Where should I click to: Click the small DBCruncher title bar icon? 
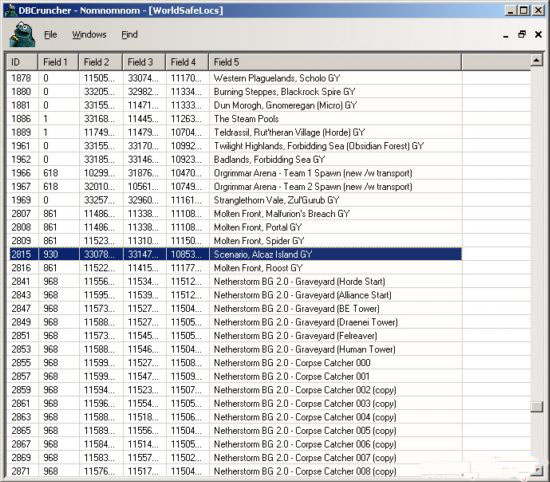click(x=11, y=10)
